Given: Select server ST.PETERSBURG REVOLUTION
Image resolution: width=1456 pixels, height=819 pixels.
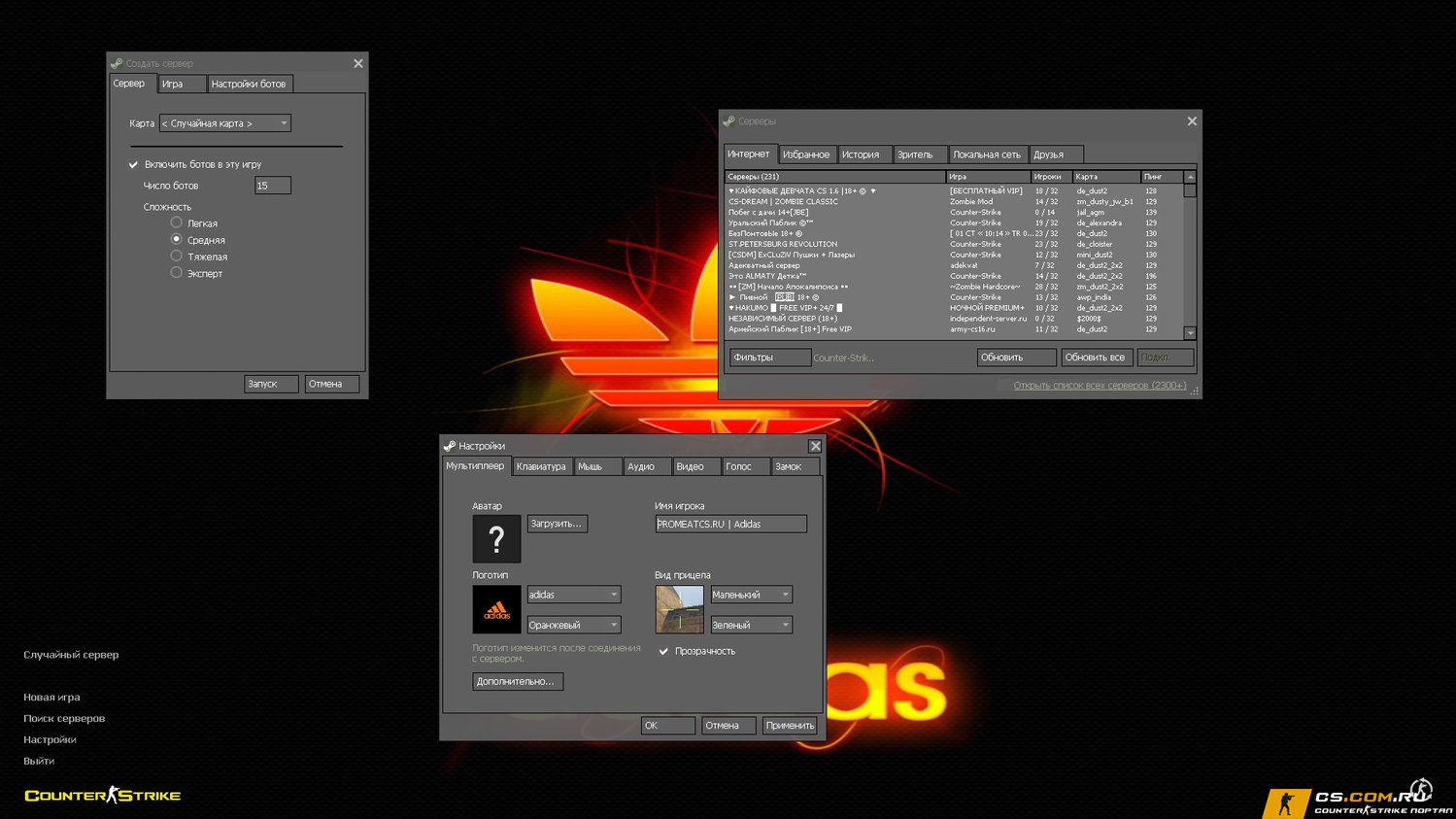Looking at the screenshot, I should pos(954,244).
